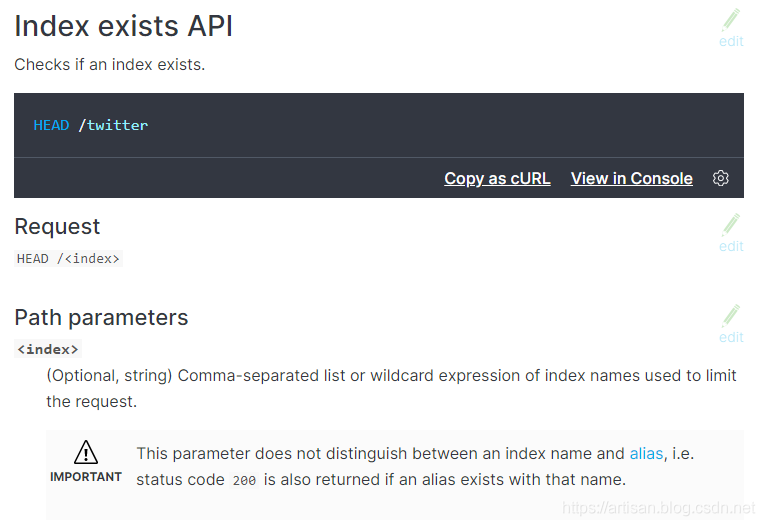Click edit pencil beside Index exists API

pyautogui.click(x=731, y=20)
